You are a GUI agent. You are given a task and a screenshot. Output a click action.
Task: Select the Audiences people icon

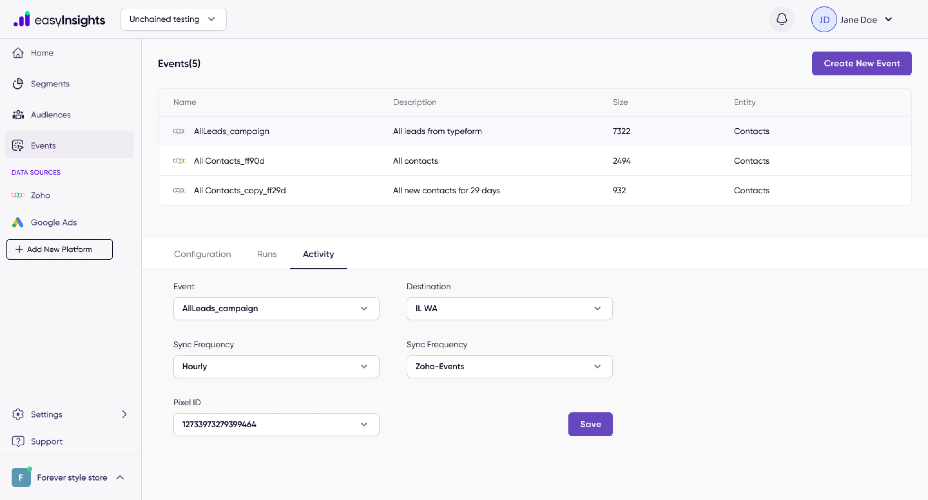18,114
